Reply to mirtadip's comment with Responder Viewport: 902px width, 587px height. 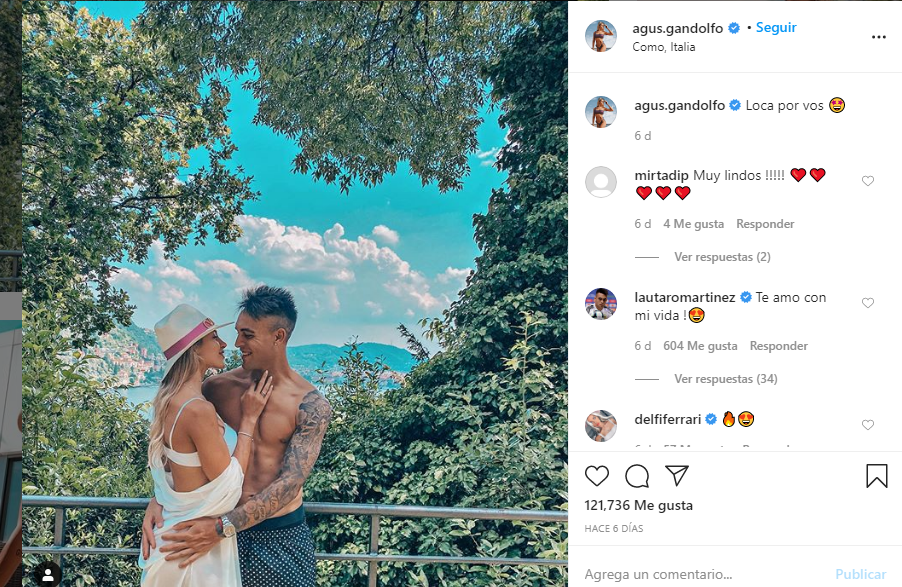pyautogui.click(x=765, y=224)
